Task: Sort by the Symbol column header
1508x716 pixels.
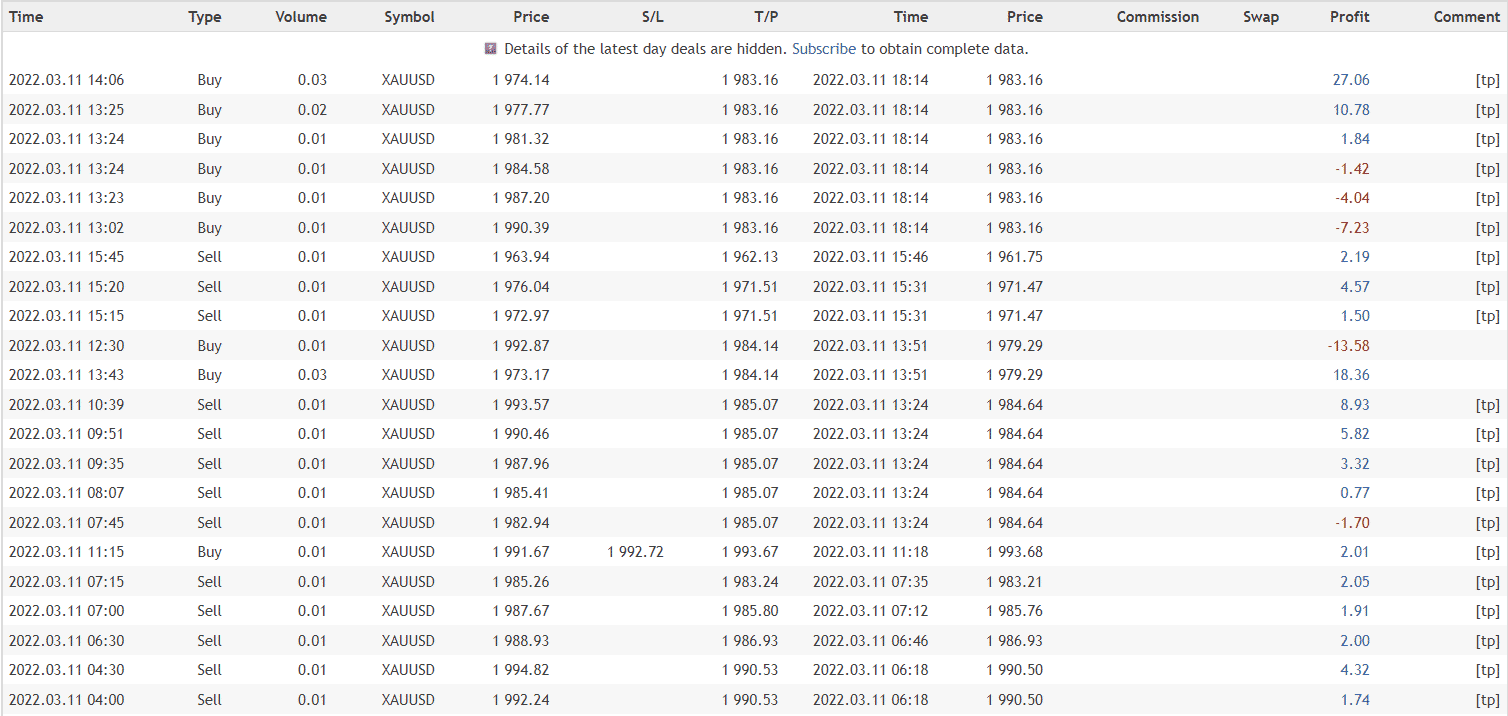Action: click(x=409, y=17)
